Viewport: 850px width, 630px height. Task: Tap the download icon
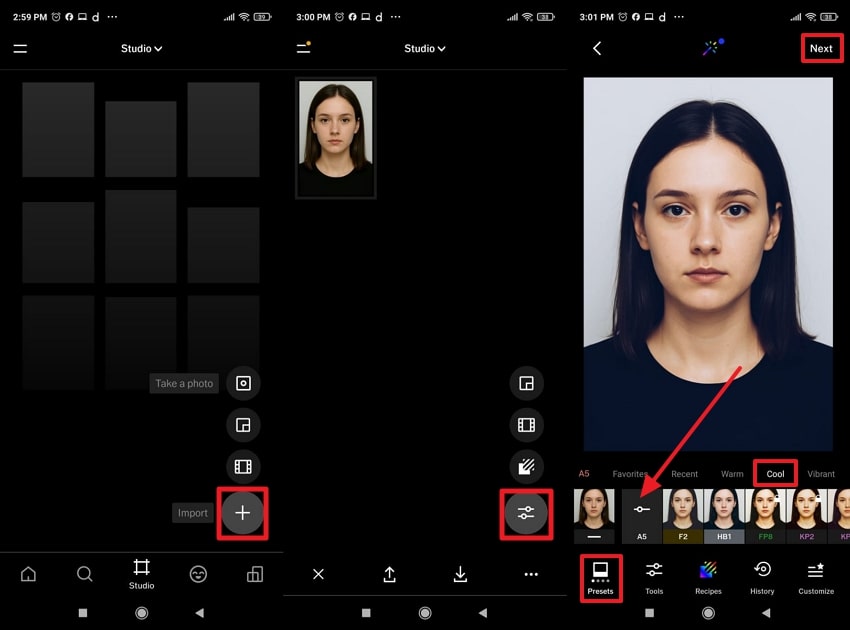tap(460, 574)
